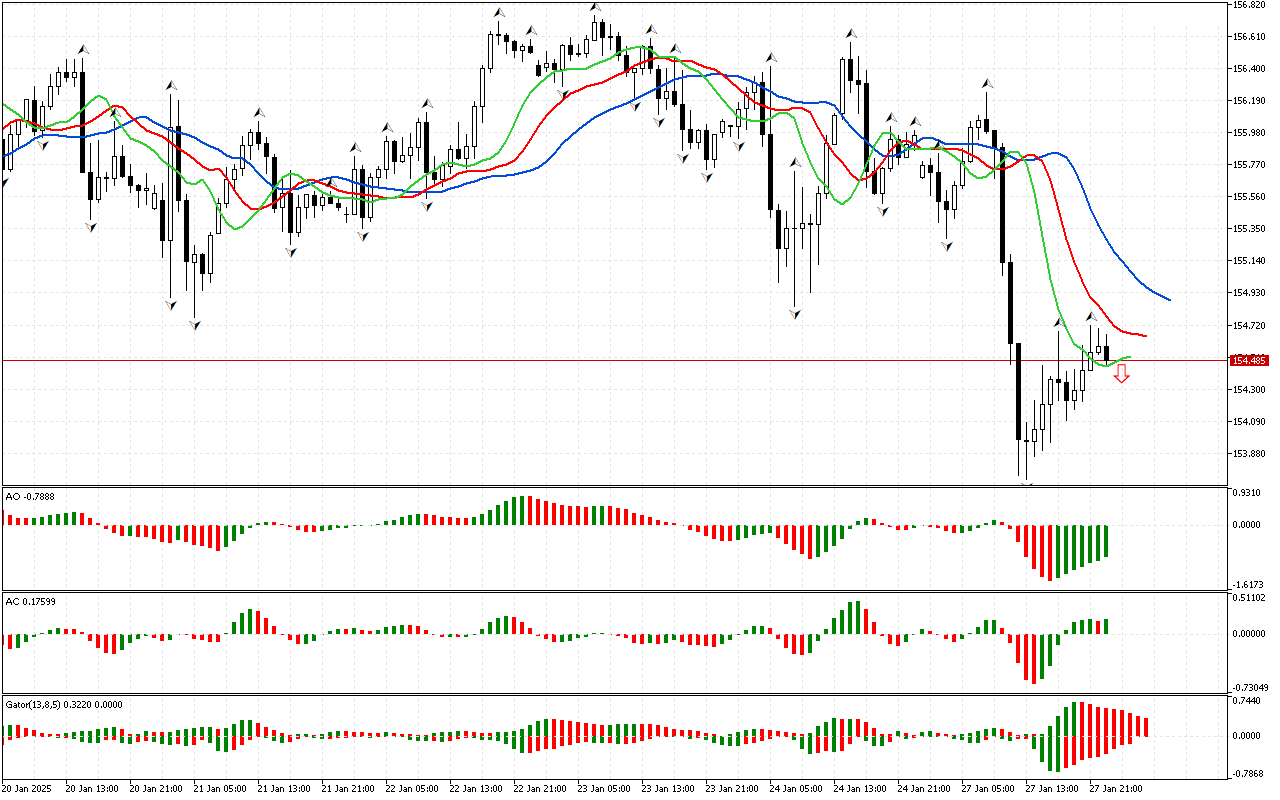Click the 155.350 price level on the axis

(x=1250, y=229)
